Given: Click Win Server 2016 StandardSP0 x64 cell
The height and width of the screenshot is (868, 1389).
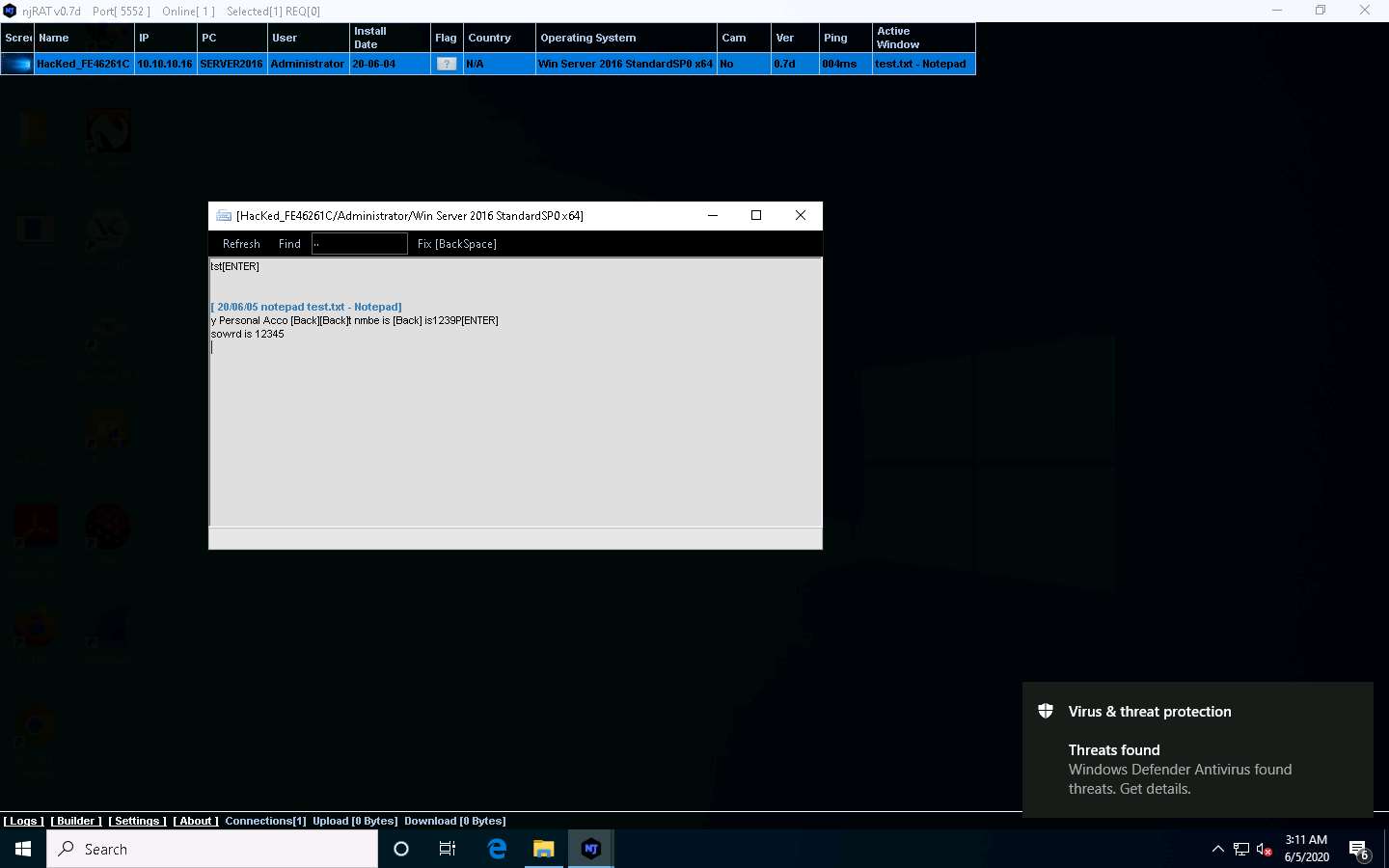Looking at the screenshot, I should (626, 64).
